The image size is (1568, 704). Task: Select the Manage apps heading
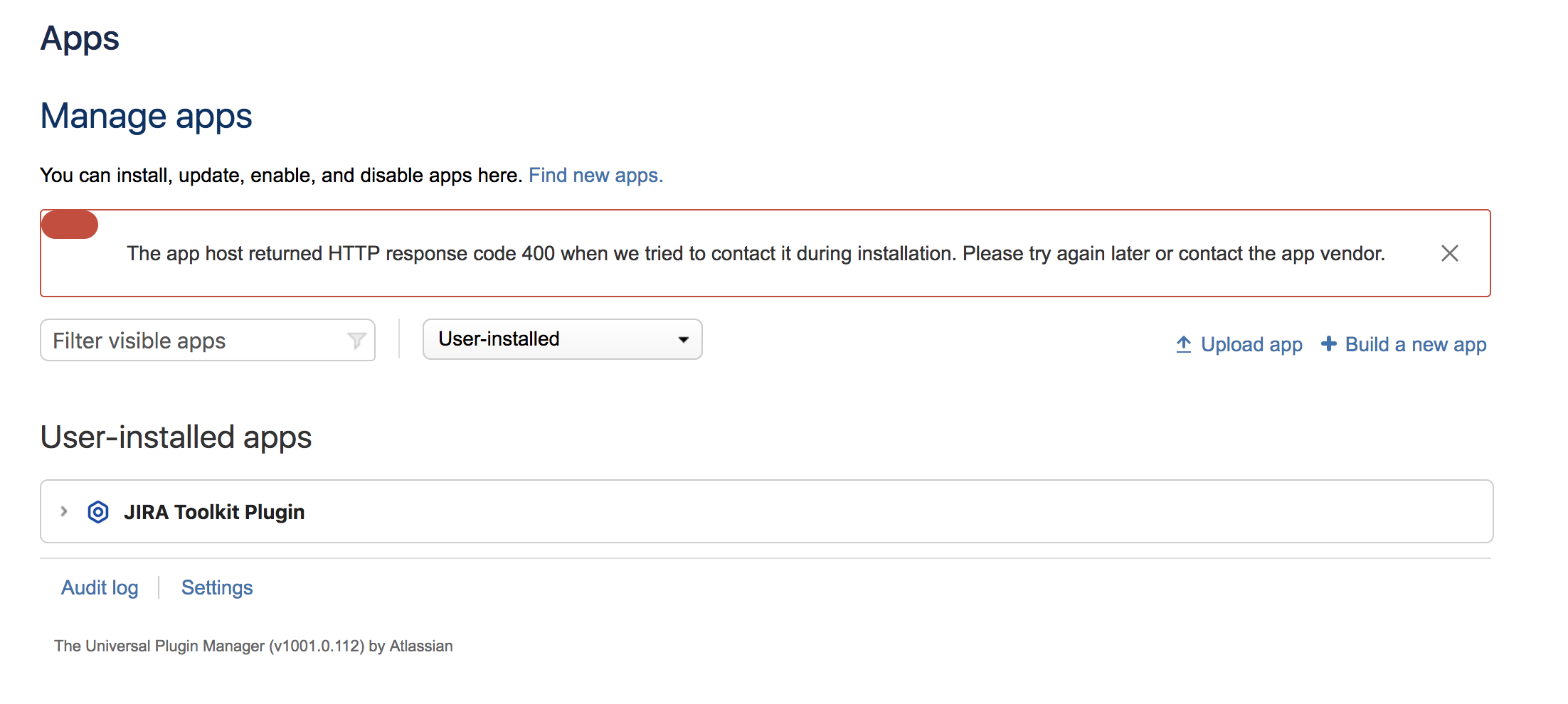(x=146, y=115)
